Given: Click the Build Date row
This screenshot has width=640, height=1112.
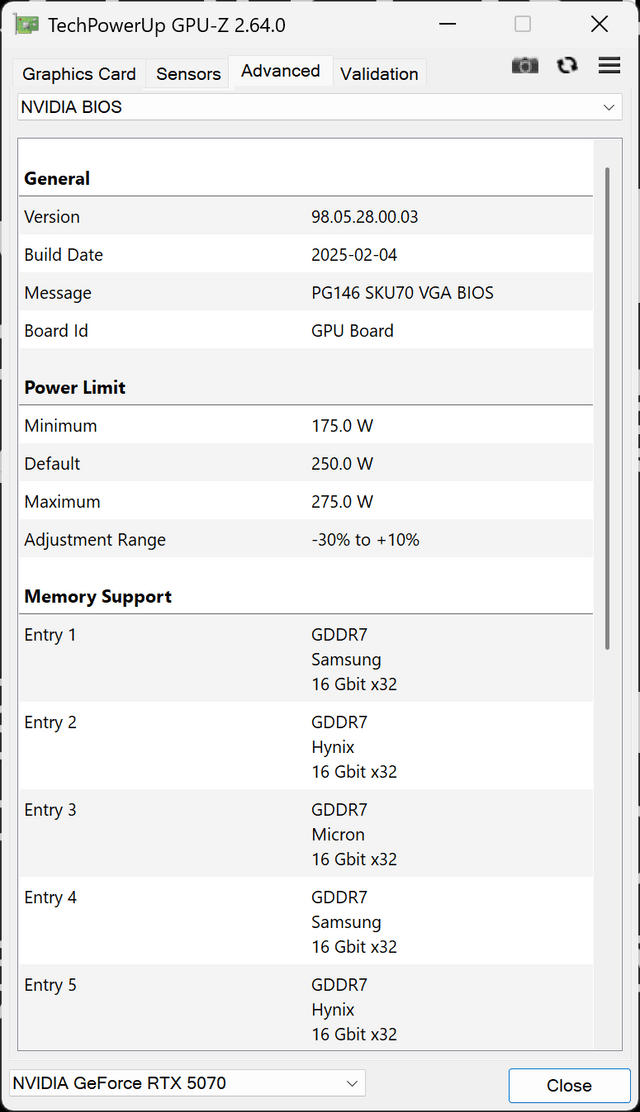Looking at the screenshot, I should click(306, 255).
